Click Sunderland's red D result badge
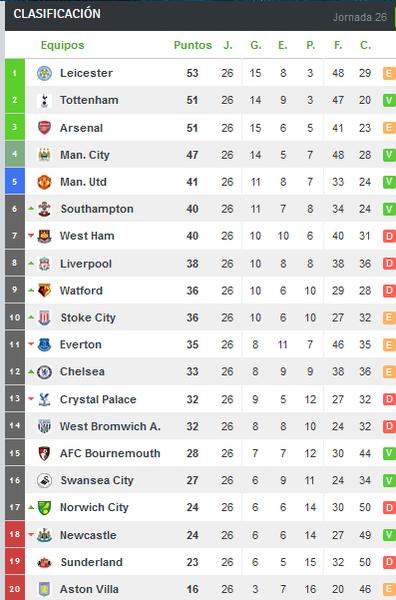 pos(389,562)
